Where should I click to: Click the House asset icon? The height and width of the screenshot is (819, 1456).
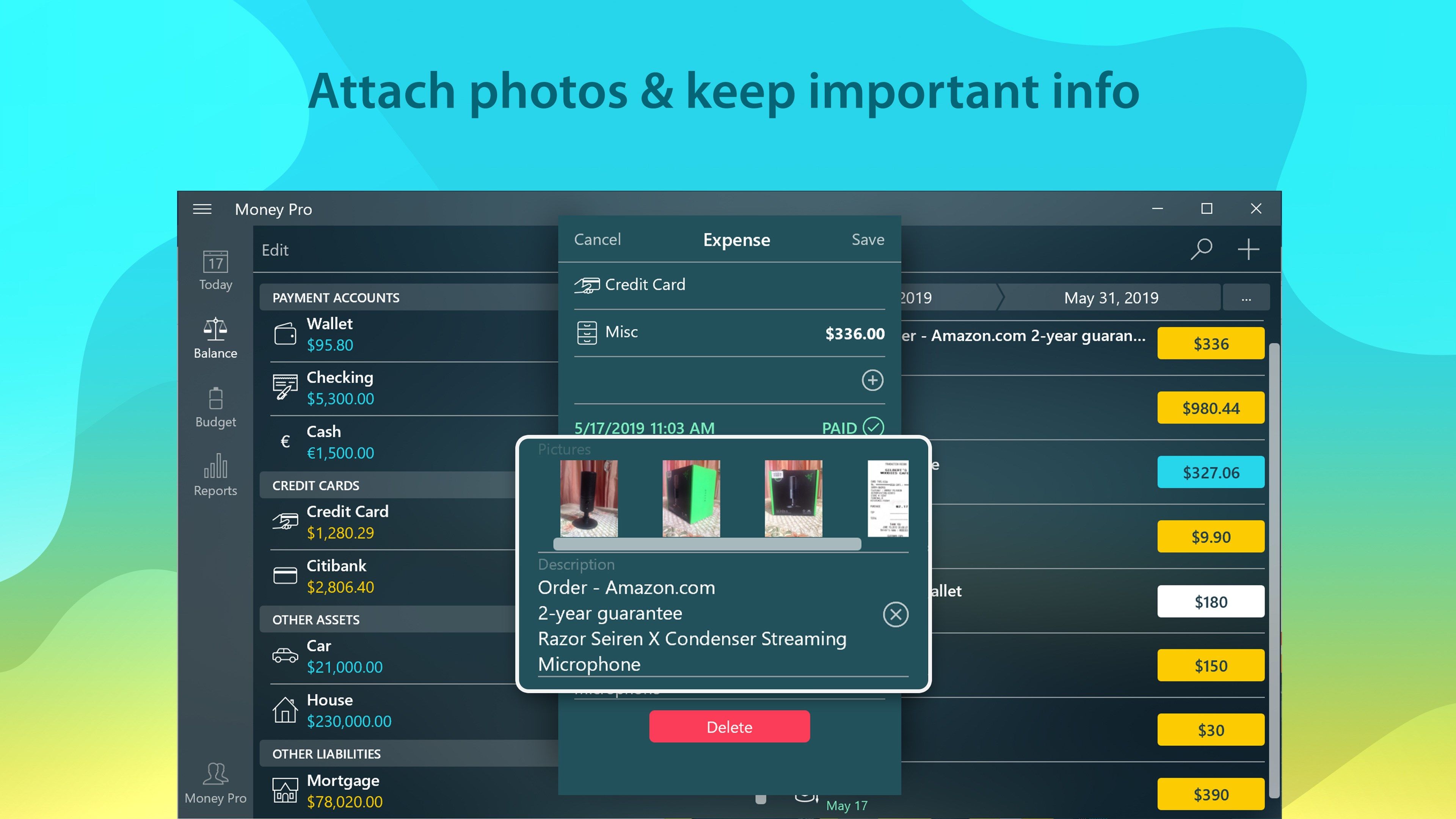coord(285,709)
